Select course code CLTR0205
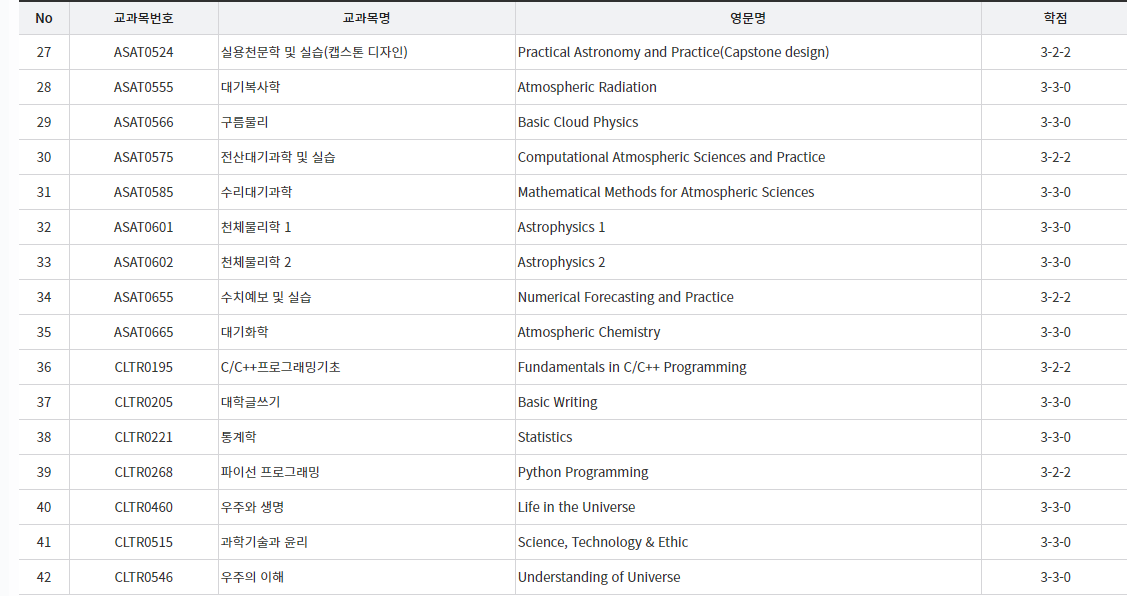The height and width of the screenshot is (596, 1127). pos(144,403)
